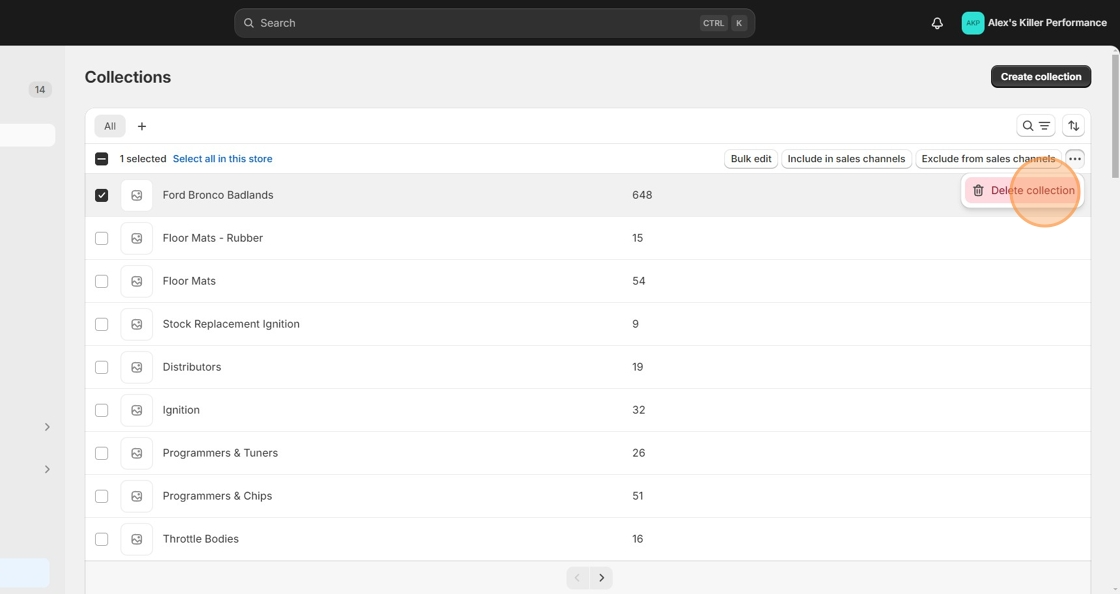1120x594 pixels.
Task: Add a new view with the plus icon
Action: click(141, 126)
